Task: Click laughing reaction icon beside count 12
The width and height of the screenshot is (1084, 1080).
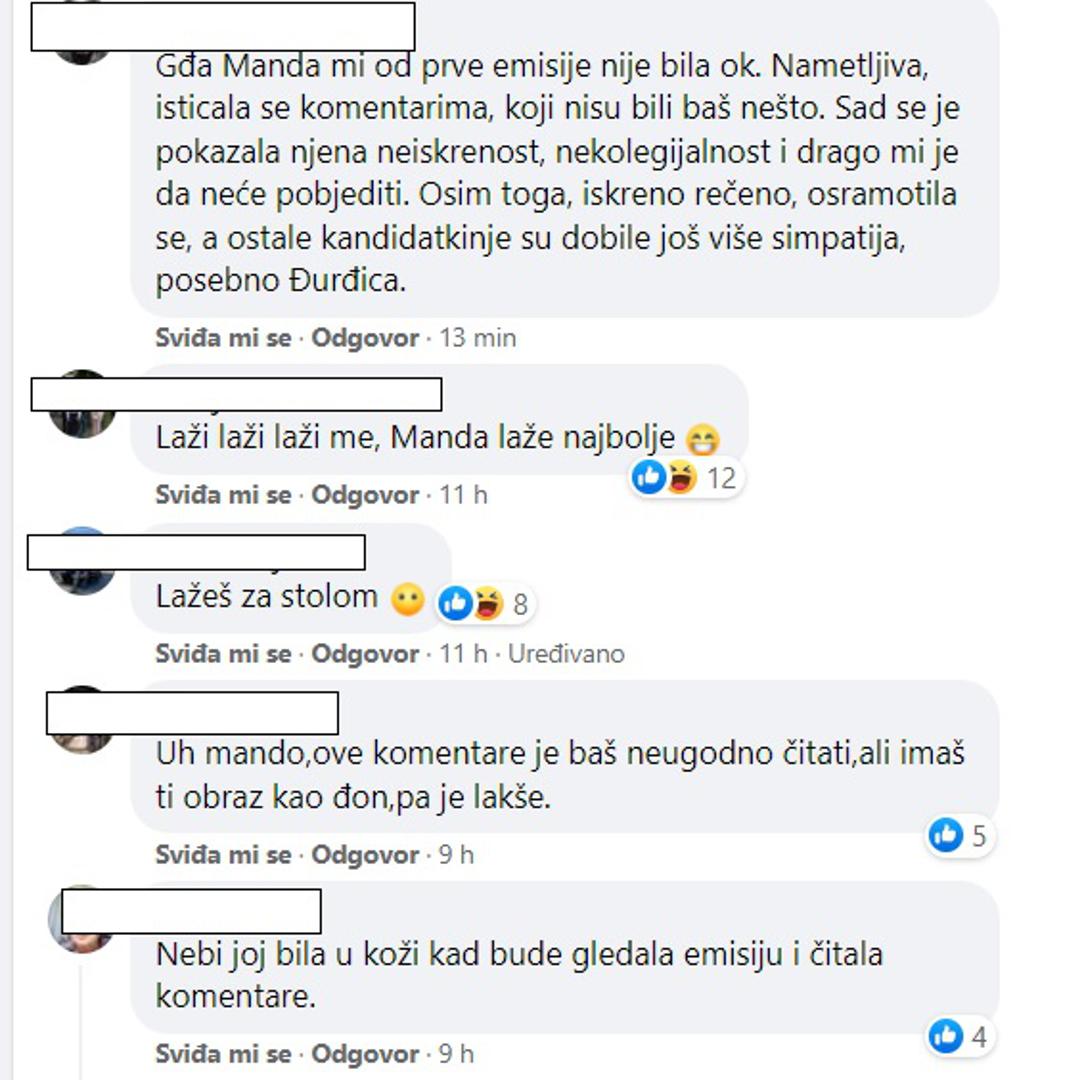Action: pos(682,477)
